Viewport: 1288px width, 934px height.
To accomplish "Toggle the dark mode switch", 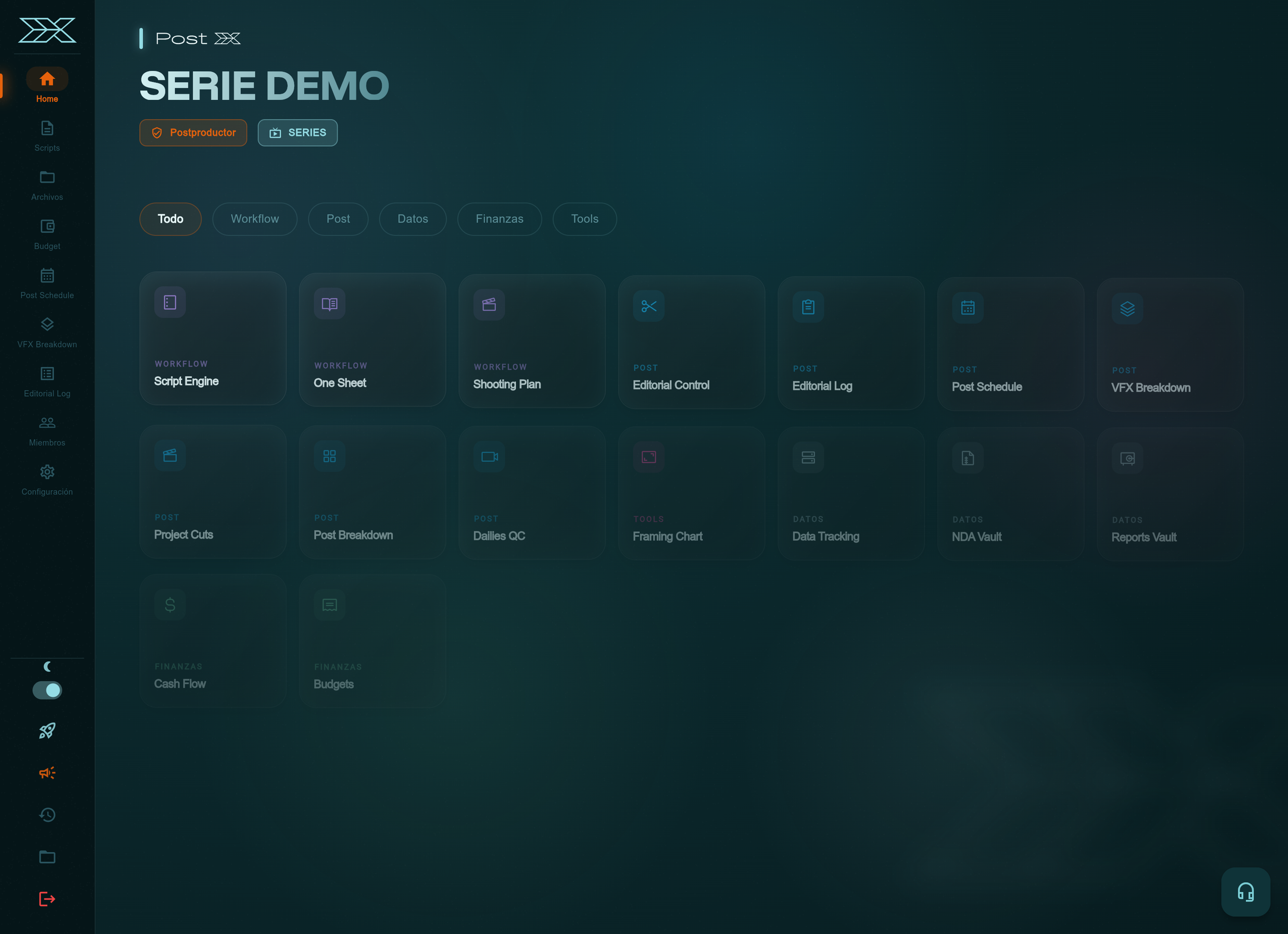I will pyautogui.click(x=47, y=690).
